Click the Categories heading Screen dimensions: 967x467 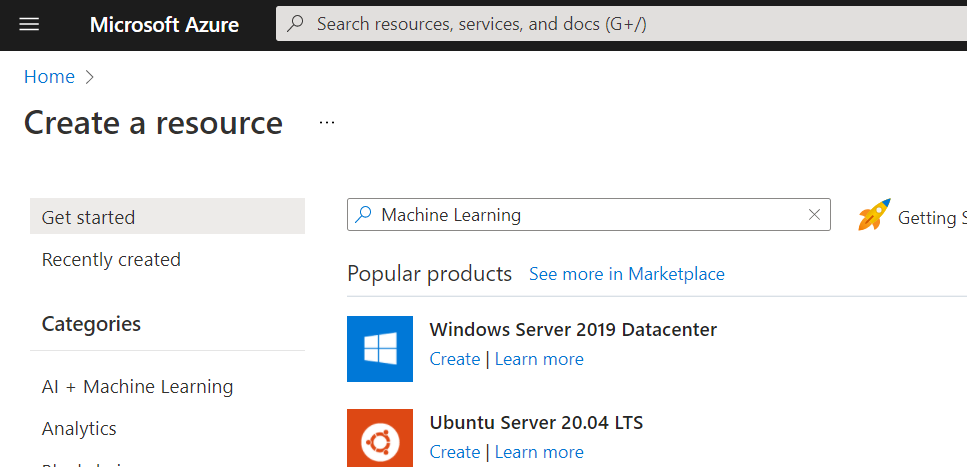(x=91, y=324)
